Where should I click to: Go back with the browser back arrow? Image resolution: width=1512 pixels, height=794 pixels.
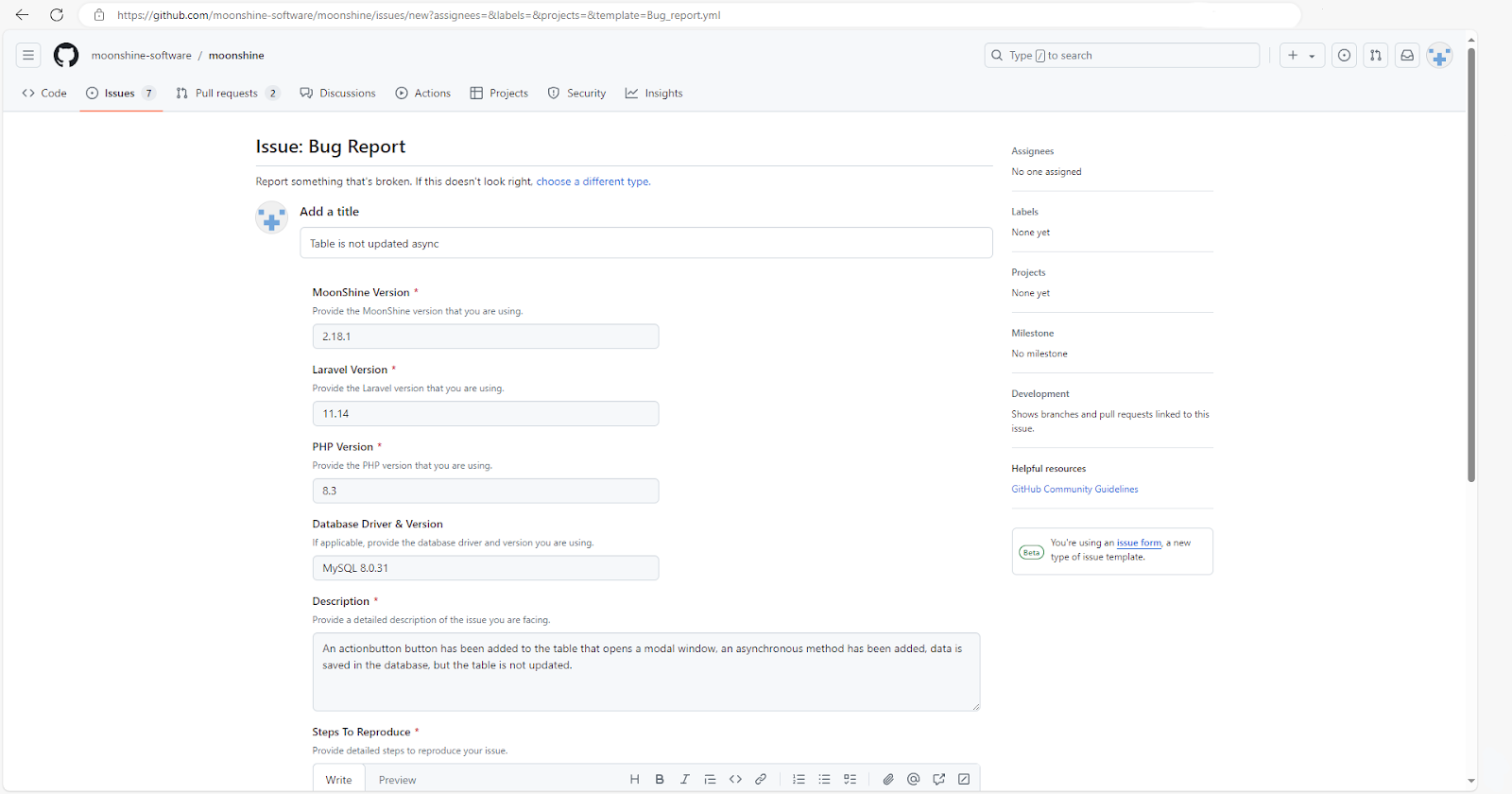[x=22, y=15]
